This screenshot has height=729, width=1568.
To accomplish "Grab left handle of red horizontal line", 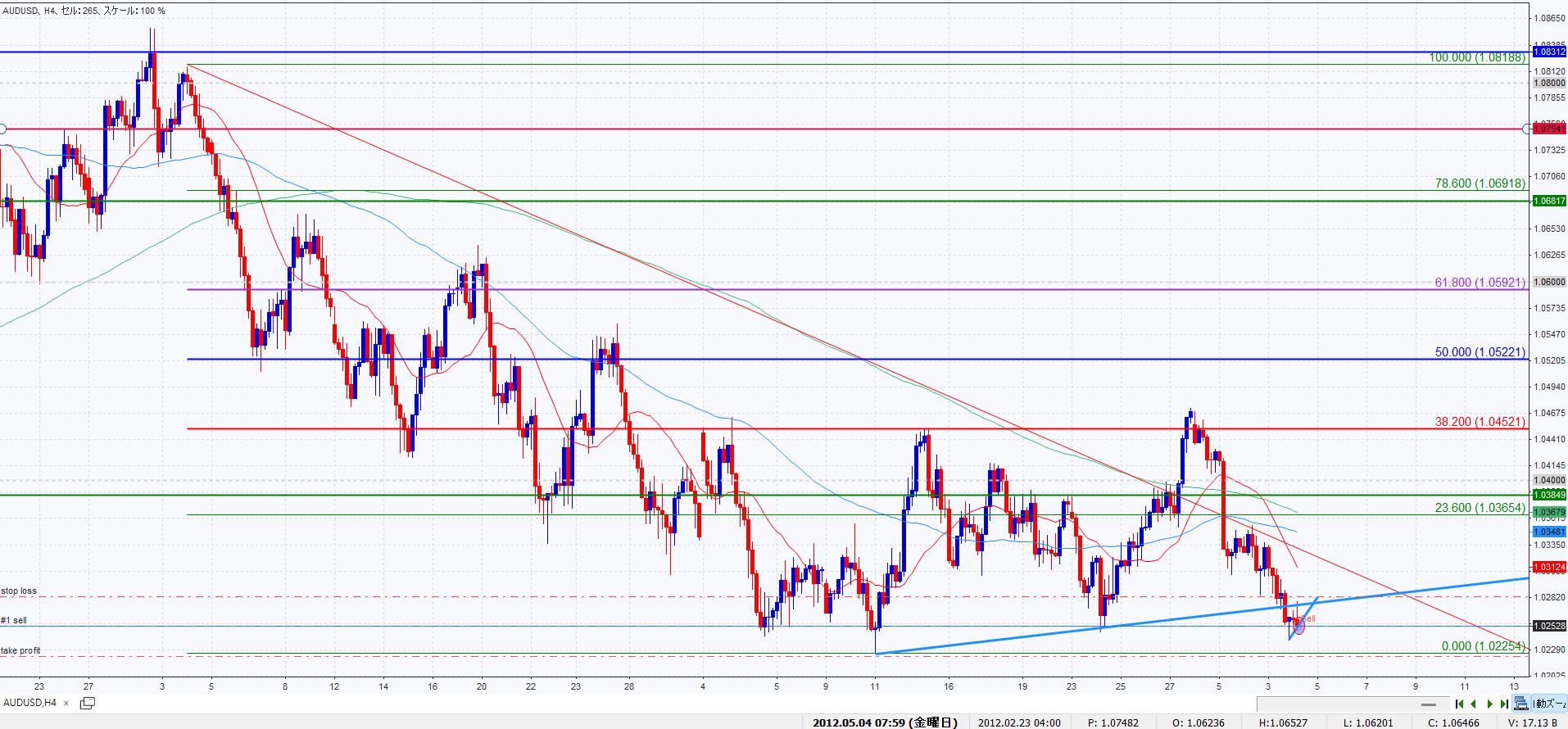I will (x=2, y=129).
